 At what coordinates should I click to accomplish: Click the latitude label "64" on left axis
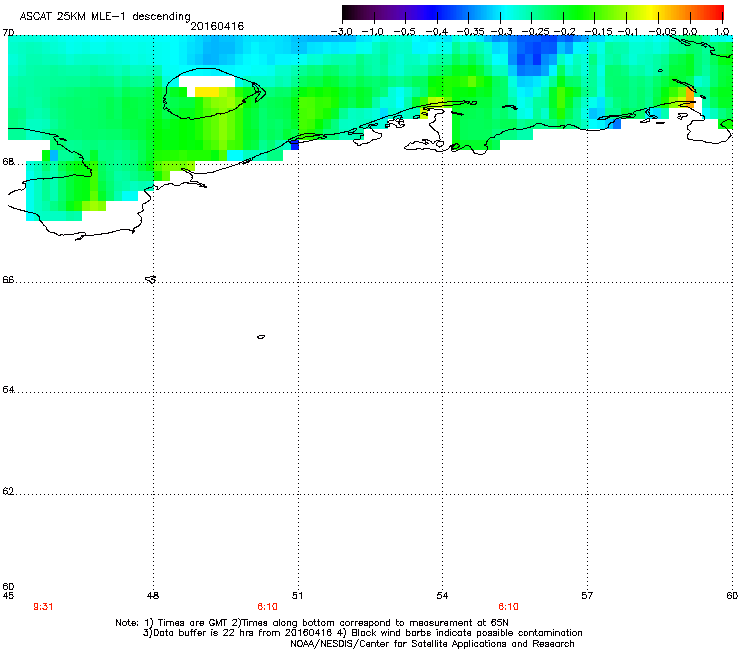[x=8, y=390]
